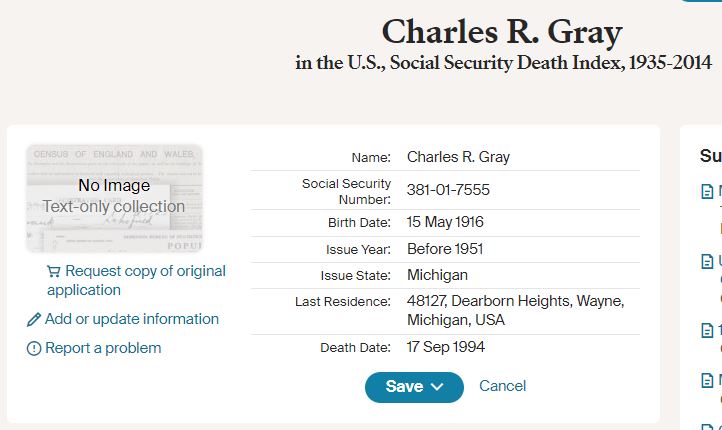Open Request copy of original application link
The height and width of the screenshot is (430, 722).
point(136,280)
